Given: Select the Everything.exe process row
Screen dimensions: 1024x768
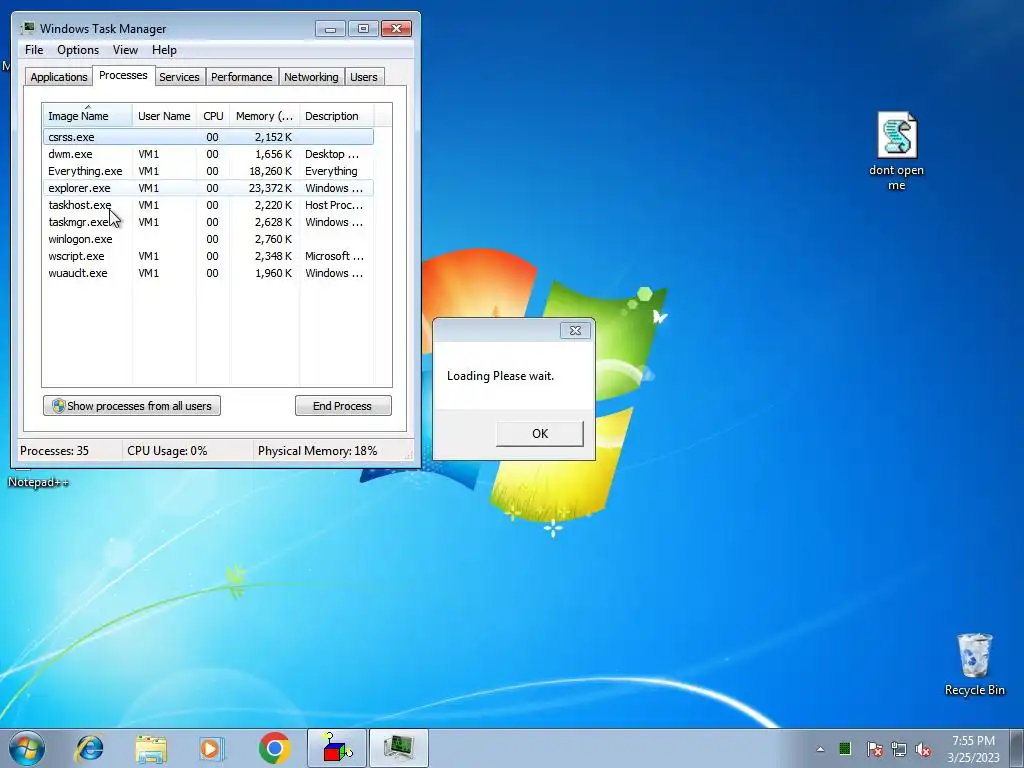Looking at the screenshot, I should [208, 171].
